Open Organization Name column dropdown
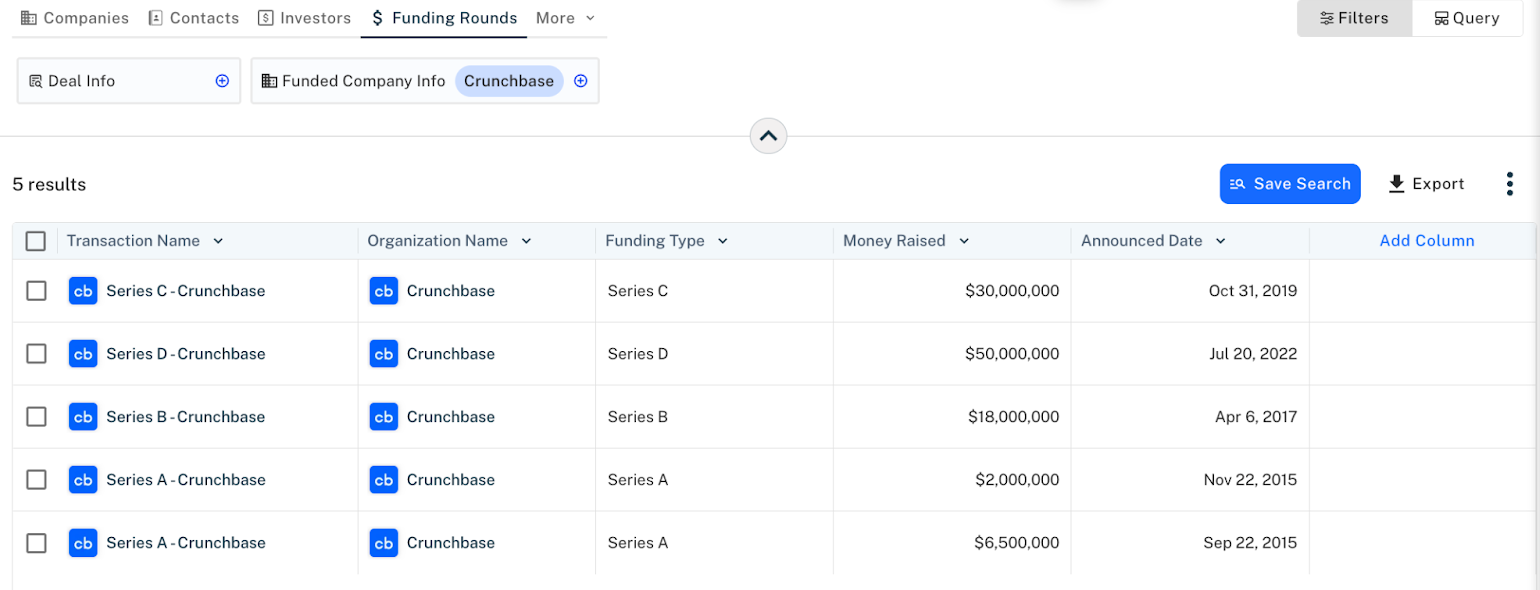The image size is (1540, 590). point(526,241)
